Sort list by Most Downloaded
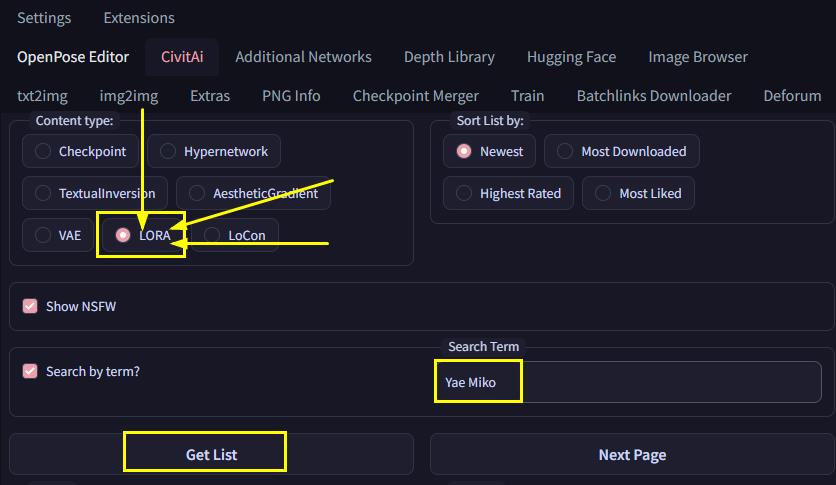The image size is (836, 485). point(622,151)
